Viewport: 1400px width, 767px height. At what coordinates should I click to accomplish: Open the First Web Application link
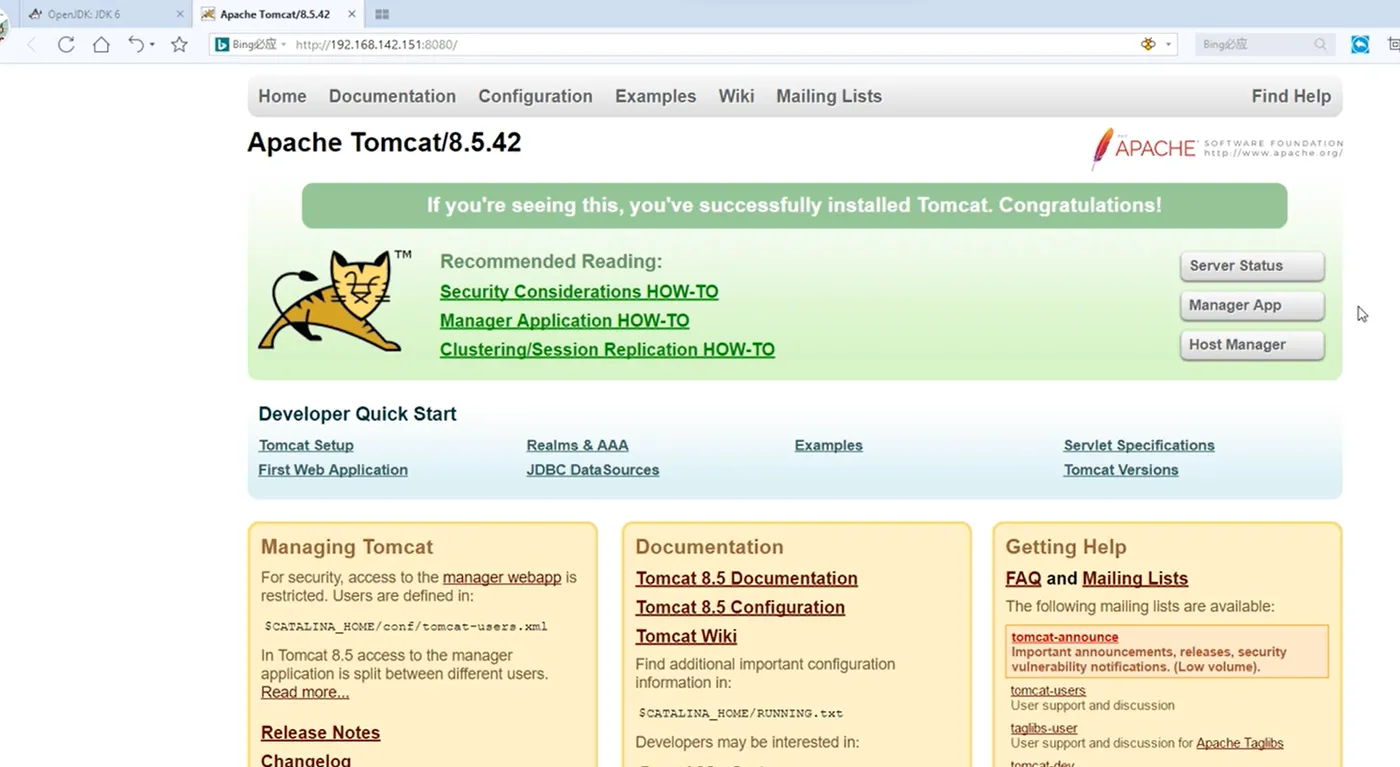tap(333, 470)
